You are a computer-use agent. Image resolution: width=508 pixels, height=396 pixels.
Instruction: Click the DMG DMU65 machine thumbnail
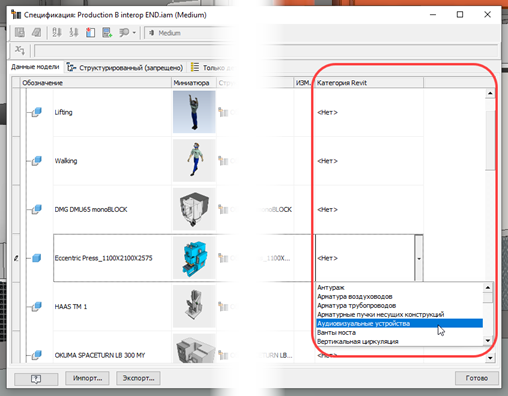coord(194,209)
